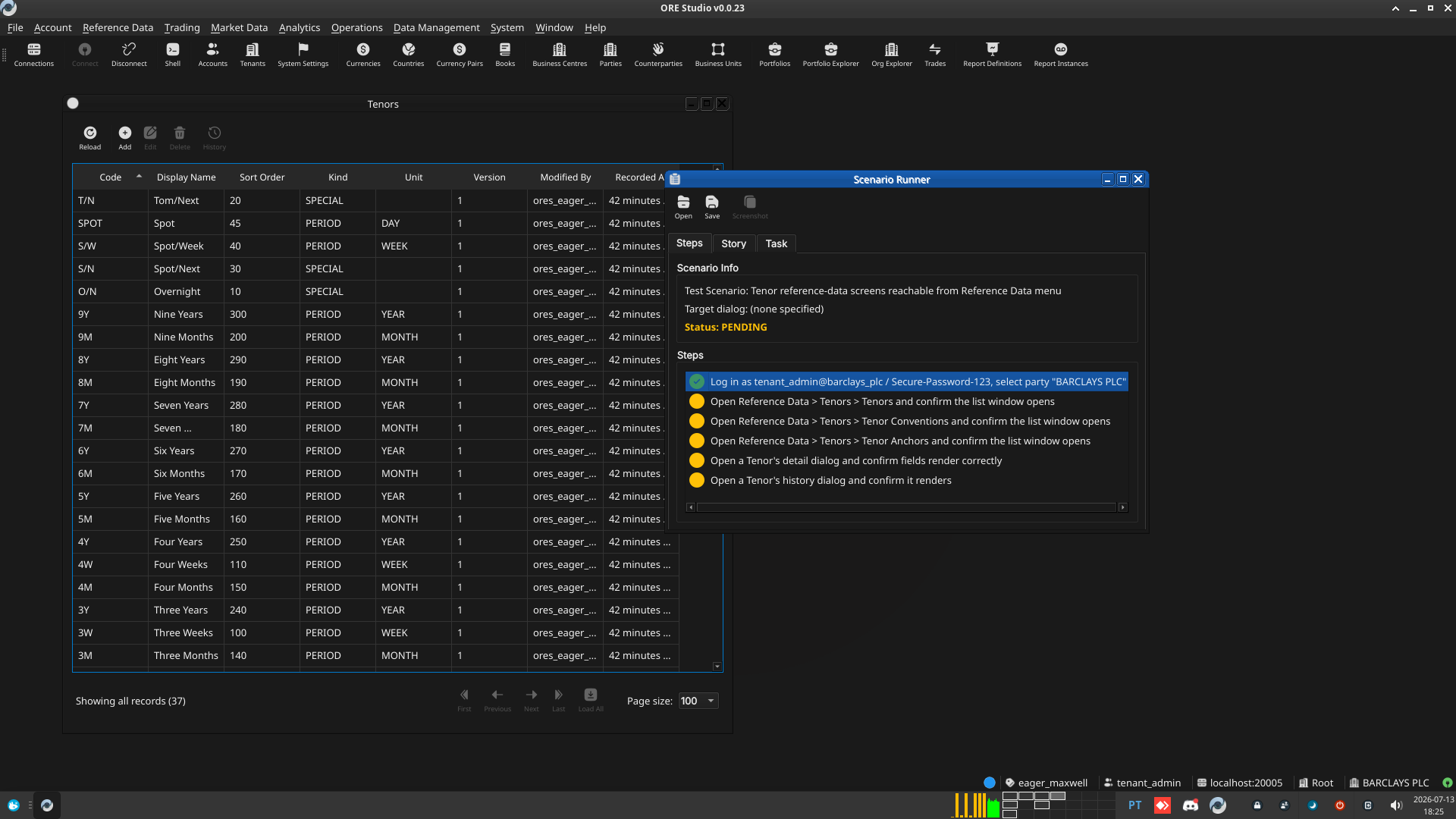1456x819 pixels.
Task: Open the Portfolio Explorer toolbar icon
Action: 830,54
